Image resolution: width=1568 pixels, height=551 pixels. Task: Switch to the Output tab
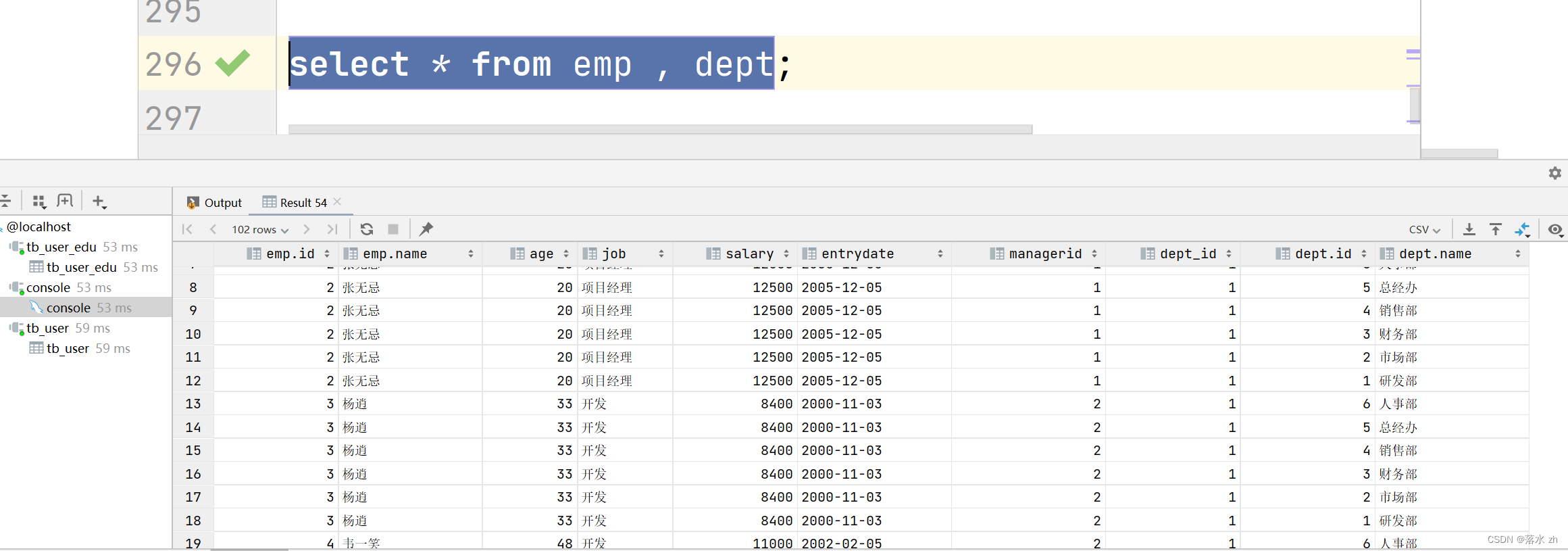214,202
